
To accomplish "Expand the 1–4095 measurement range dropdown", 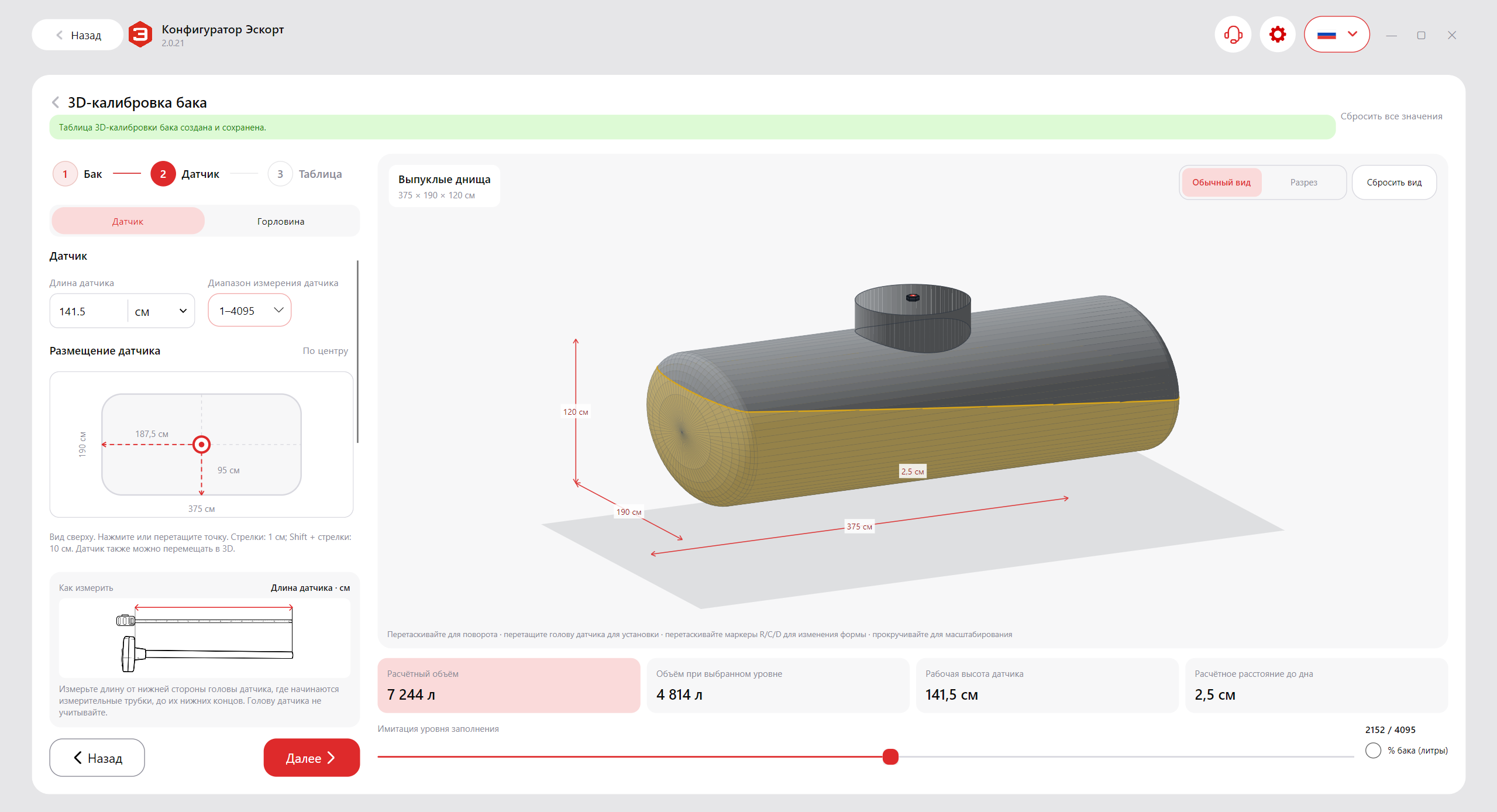I will click(250, 311).
